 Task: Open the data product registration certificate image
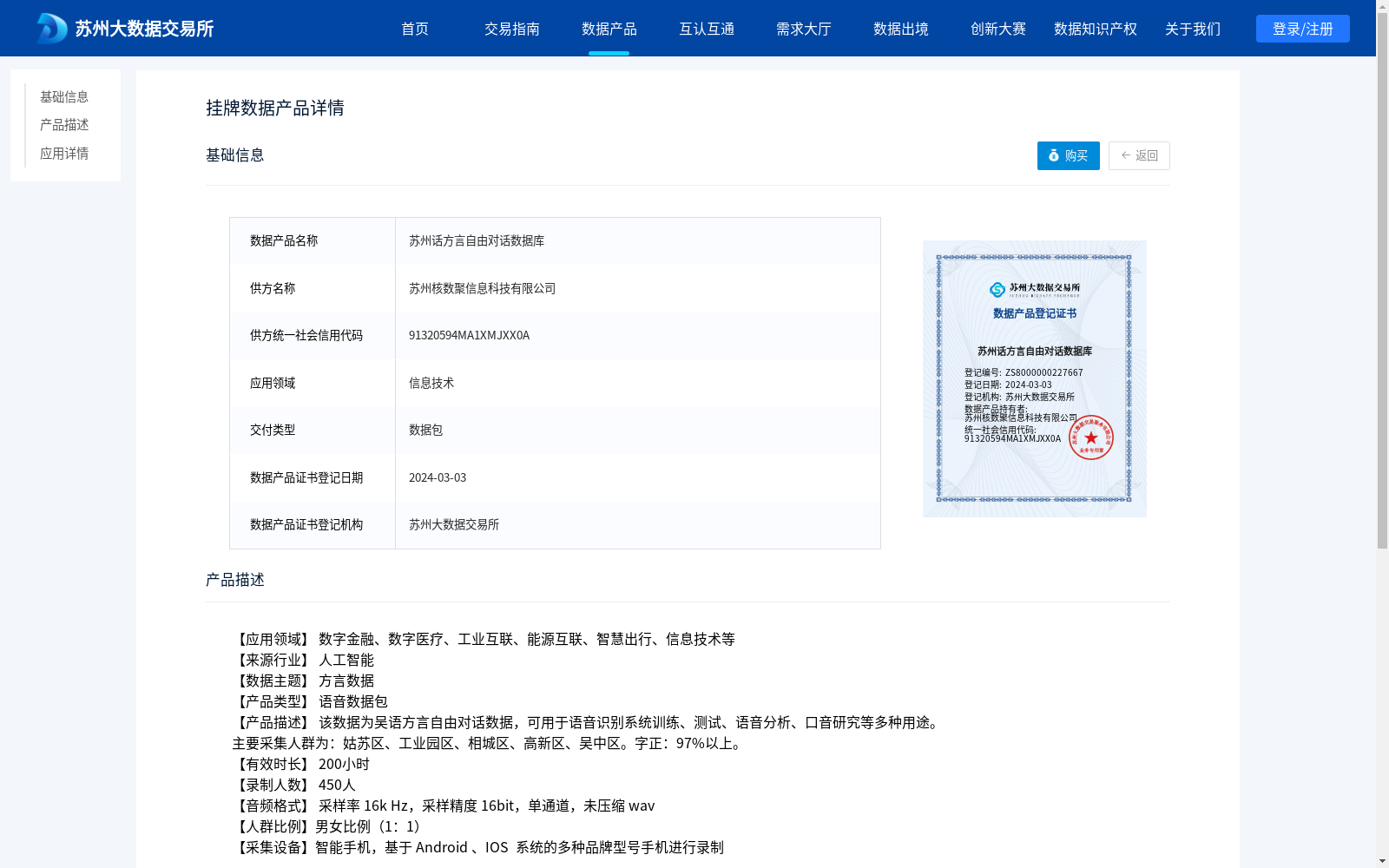[1035, 378]
